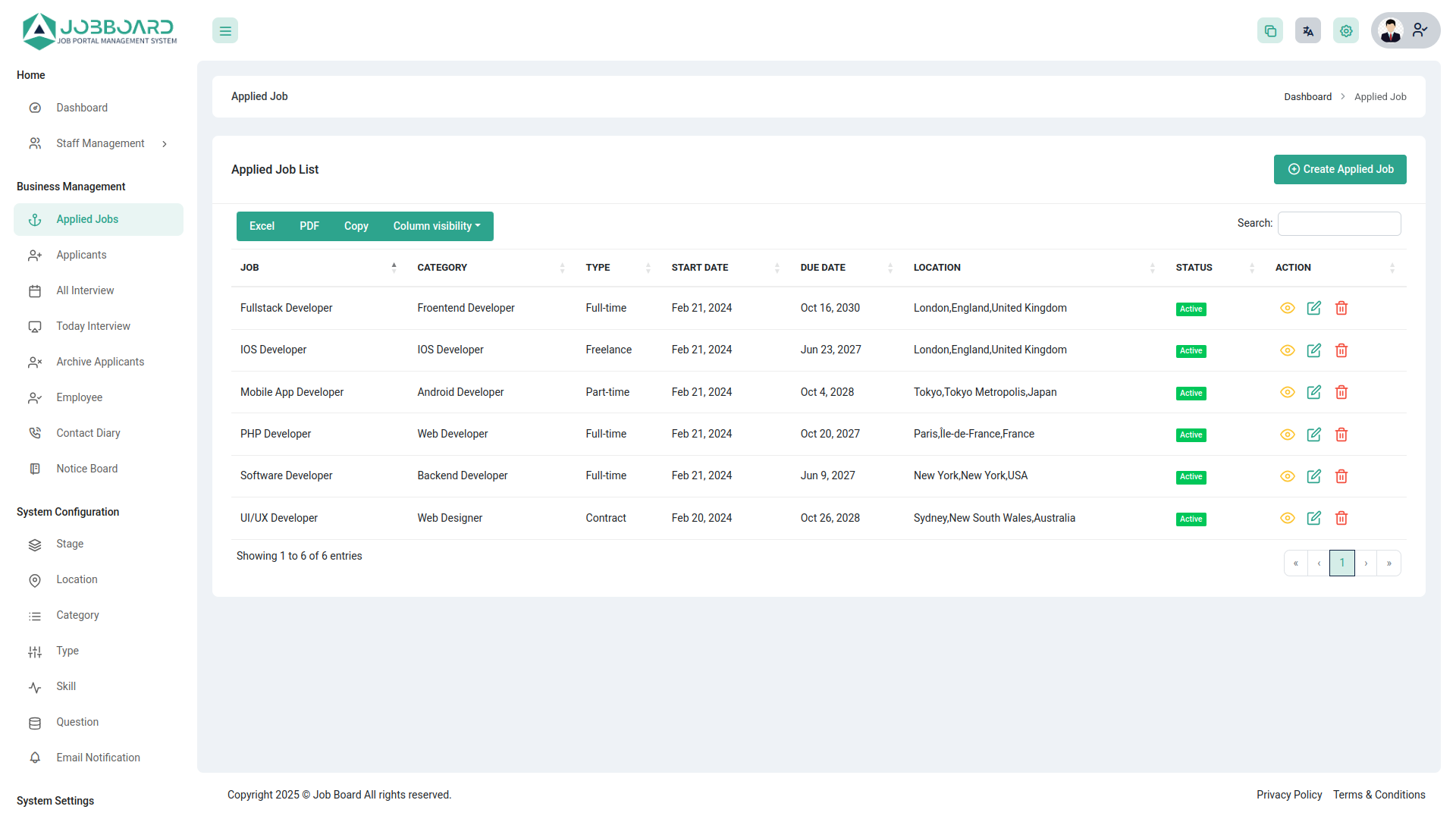Expand the Staff Management submenu
The image size is (1456, 819).
(100, 143)
